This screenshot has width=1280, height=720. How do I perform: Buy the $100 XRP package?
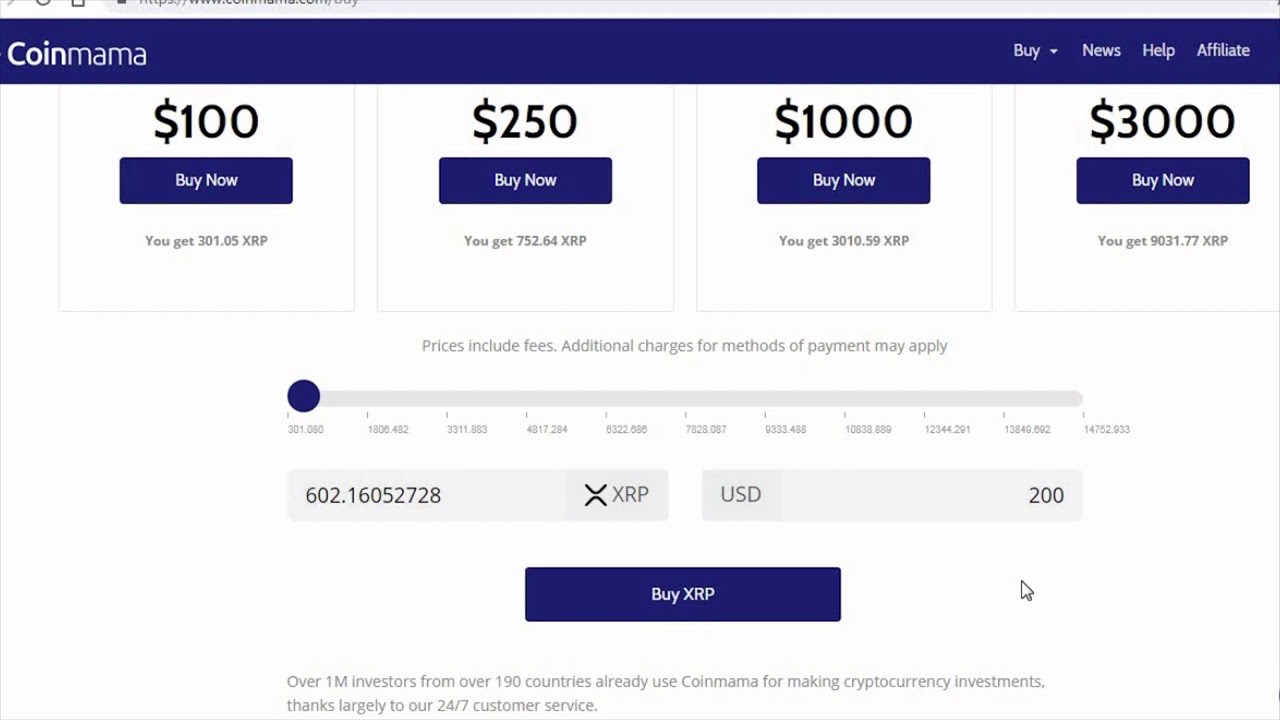(206, 180)
